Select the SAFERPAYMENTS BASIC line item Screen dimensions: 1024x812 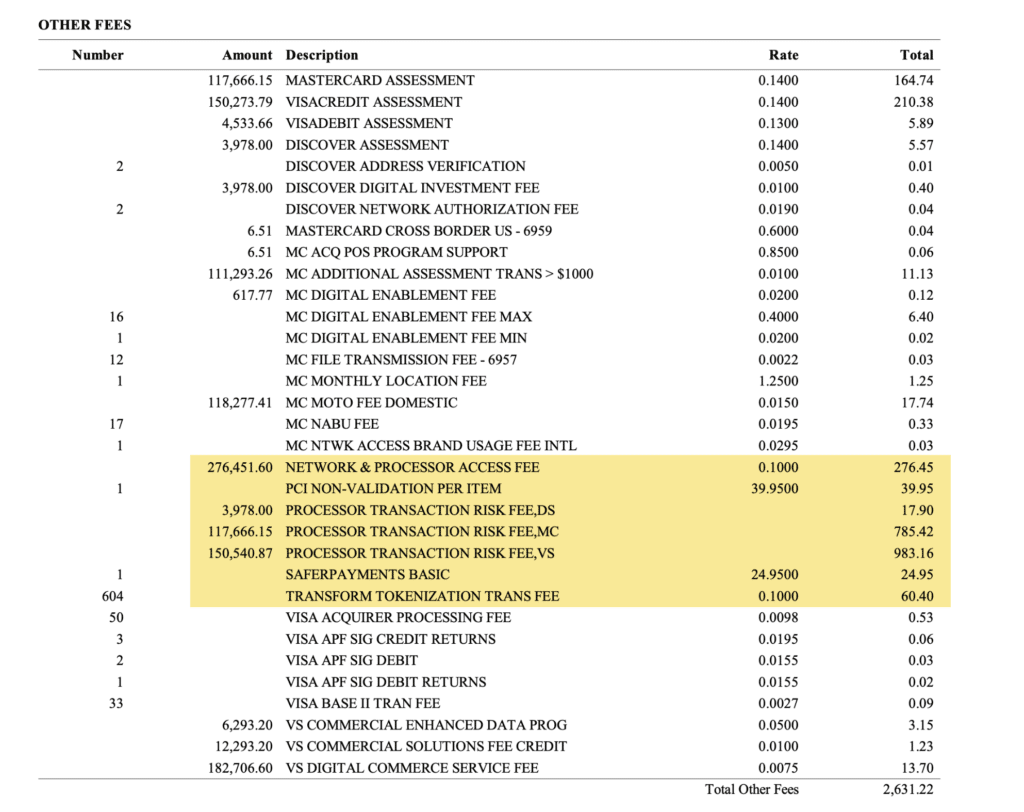point(367,575)
